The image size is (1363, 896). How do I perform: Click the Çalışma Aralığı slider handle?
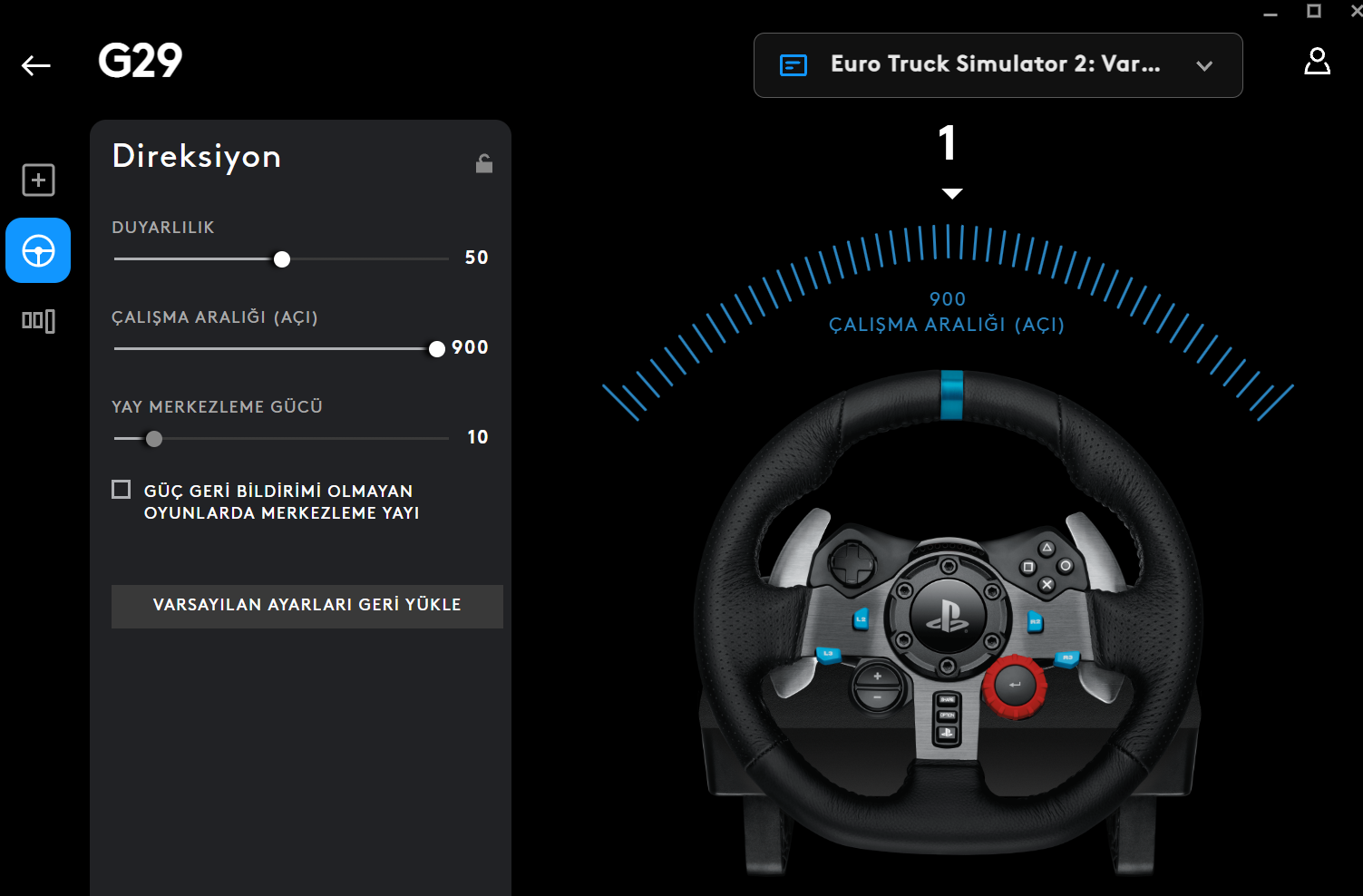pos(437,349)
